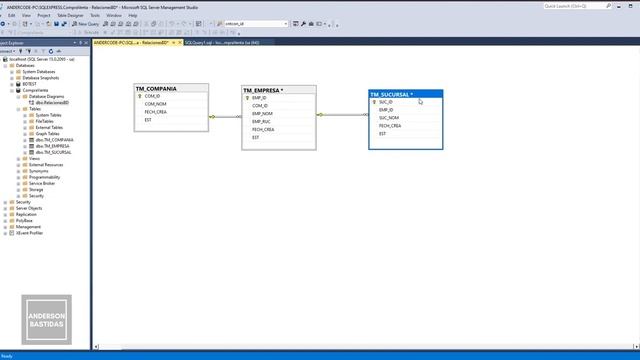This screenshot has width=640, height=360.
Task: Select the relationship line between TM_EMPRESA and TM_SUCURSAL
Action: click(343, 115)
